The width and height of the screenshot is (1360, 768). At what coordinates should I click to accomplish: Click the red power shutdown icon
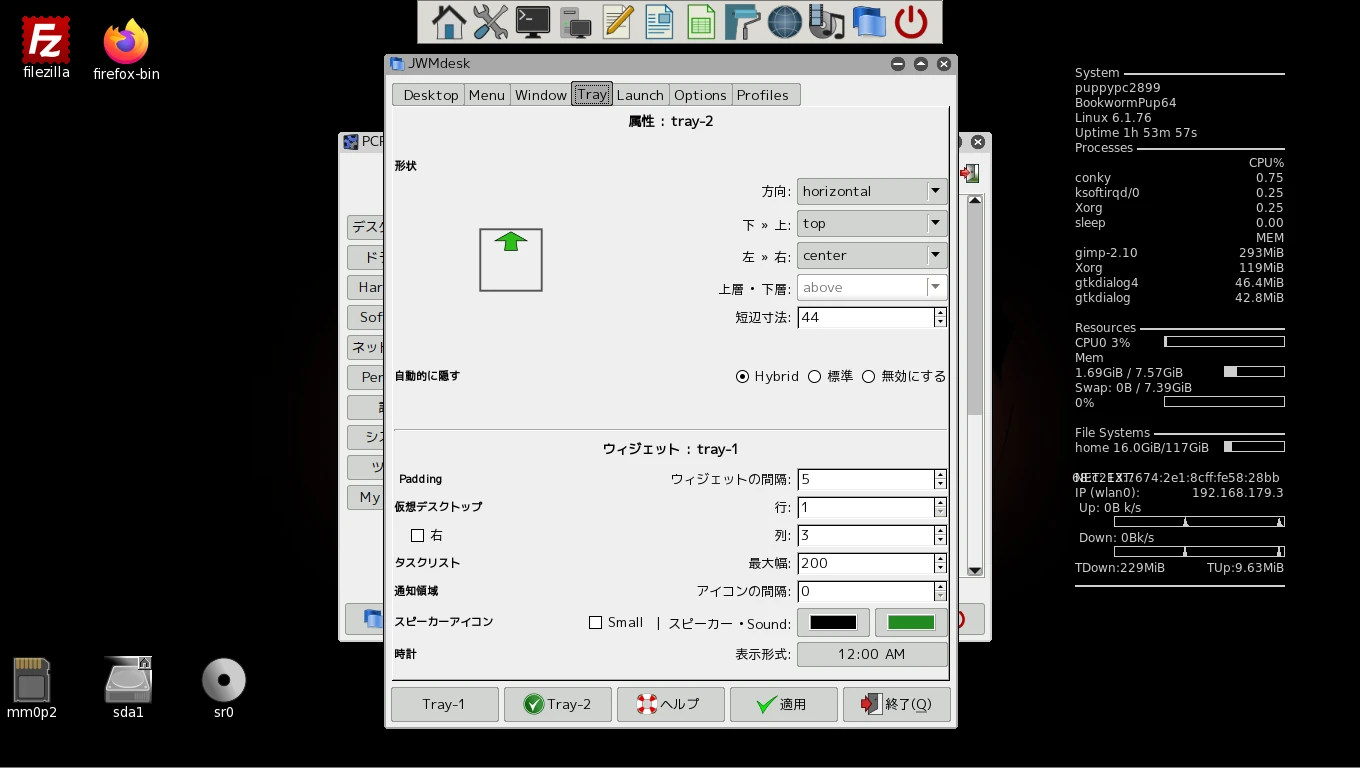tap(910, 22)
